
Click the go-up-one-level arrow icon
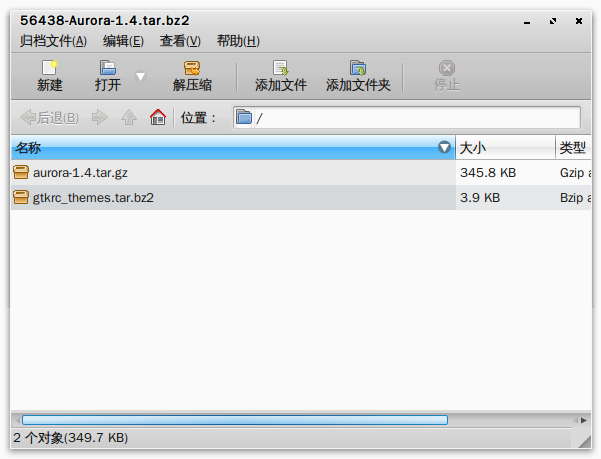129,117
